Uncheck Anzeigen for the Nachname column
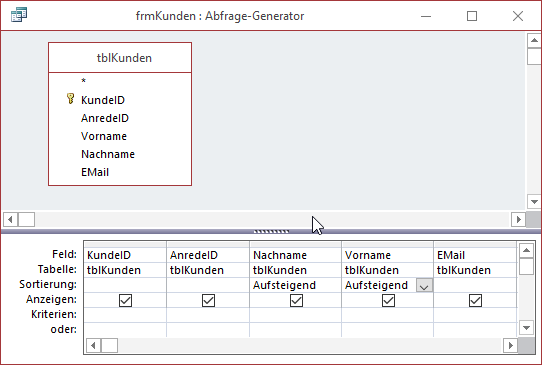542x365 pixels. click(x=296, y=300)
